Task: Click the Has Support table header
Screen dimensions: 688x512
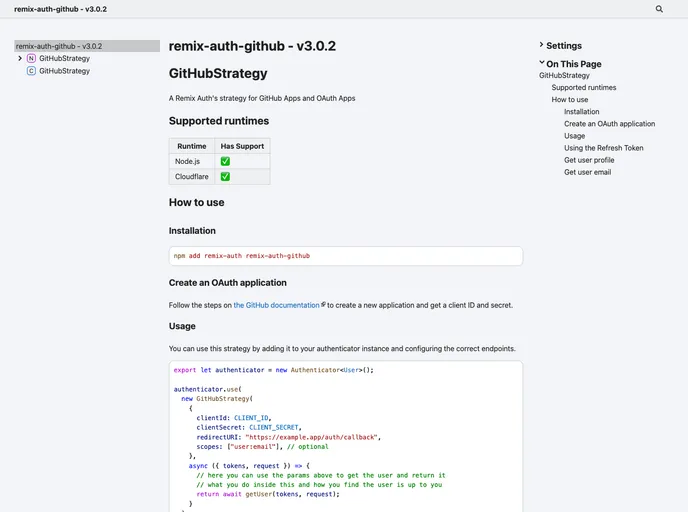Action: click(242, 146)
